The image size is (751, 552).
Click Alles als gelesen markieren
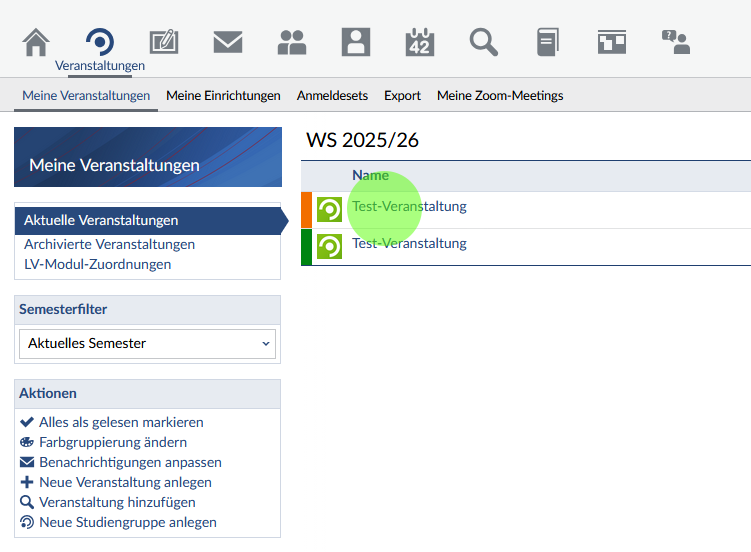[x=121, y=422]
